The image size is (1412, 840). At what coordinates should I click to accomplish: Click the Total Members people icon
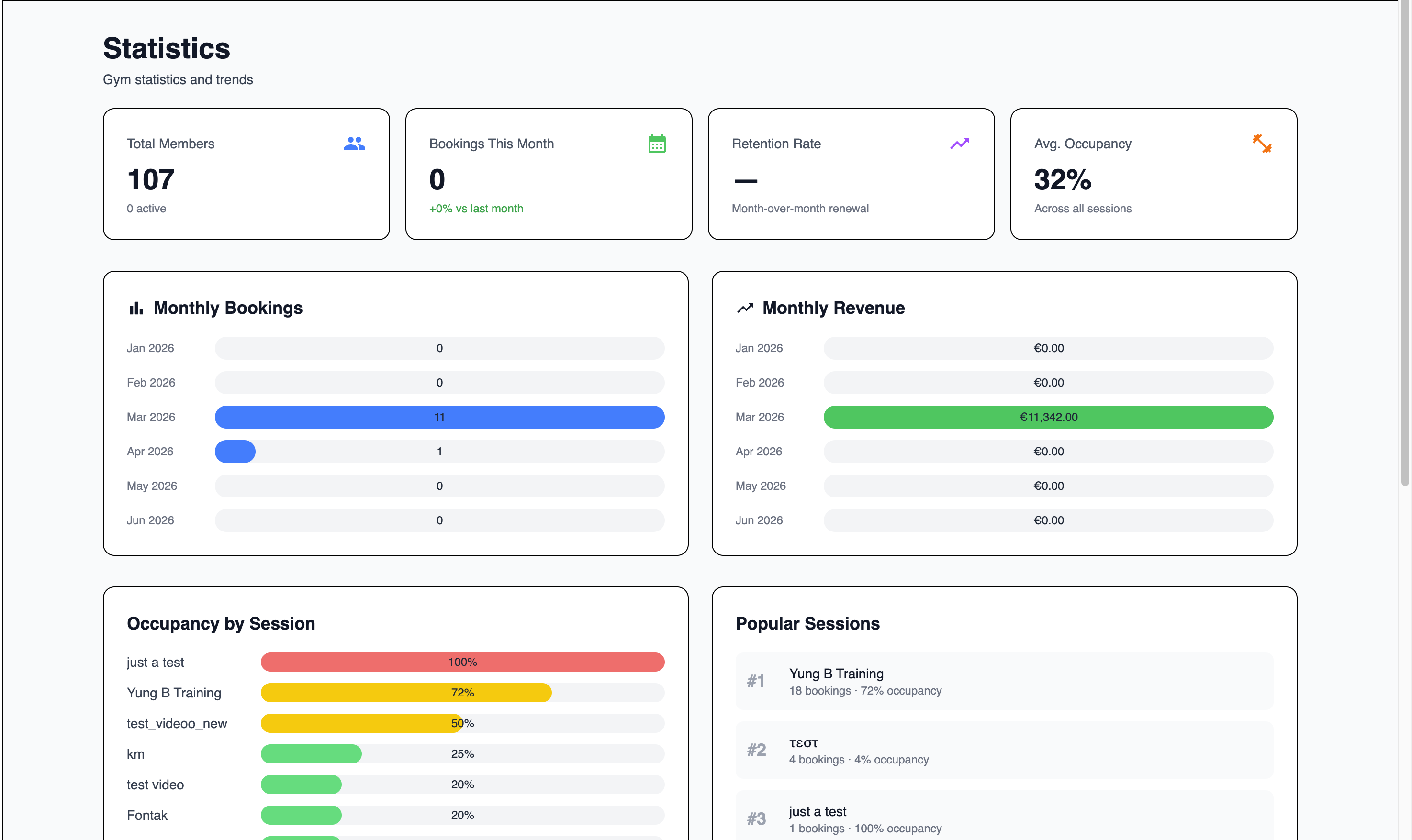pos(355,144)
